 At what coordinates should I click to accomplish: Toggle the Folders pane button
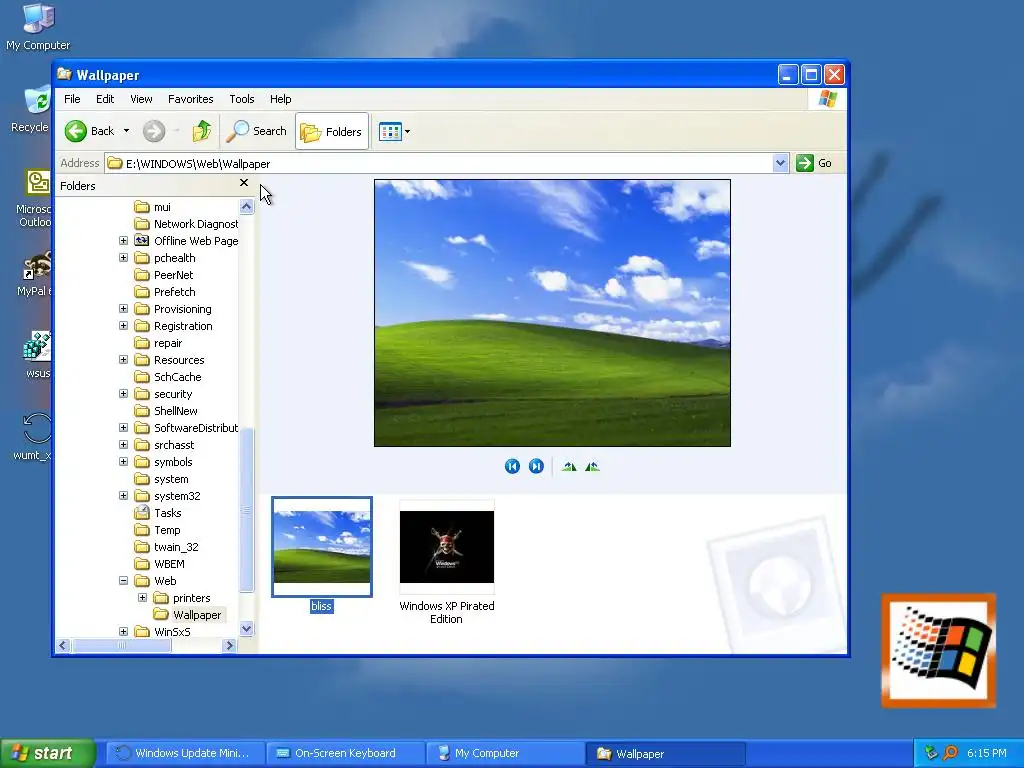(332, 131)
